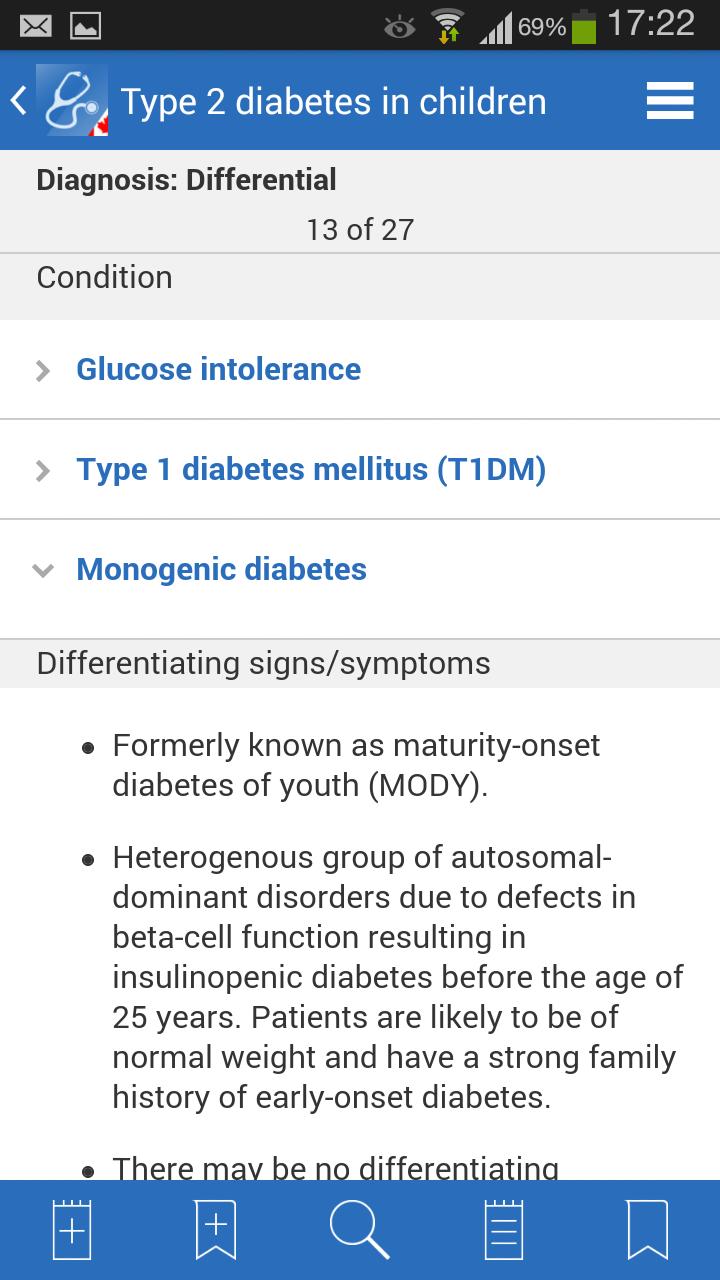
Task: Collapse the Monogenic diabetes chevron
Action: pyautogui.click(x=42, y=570)
